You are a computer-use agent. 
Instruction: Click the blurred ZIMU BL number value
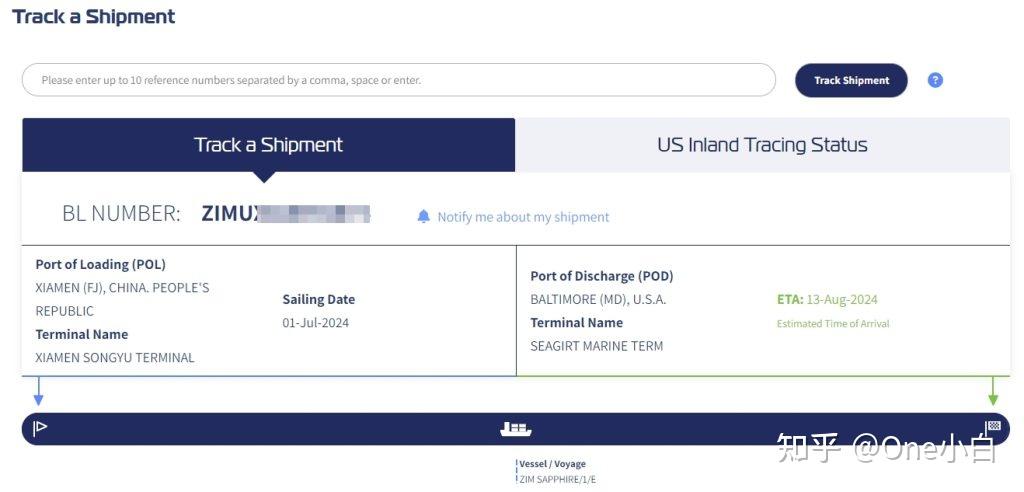tap(286, 213)
